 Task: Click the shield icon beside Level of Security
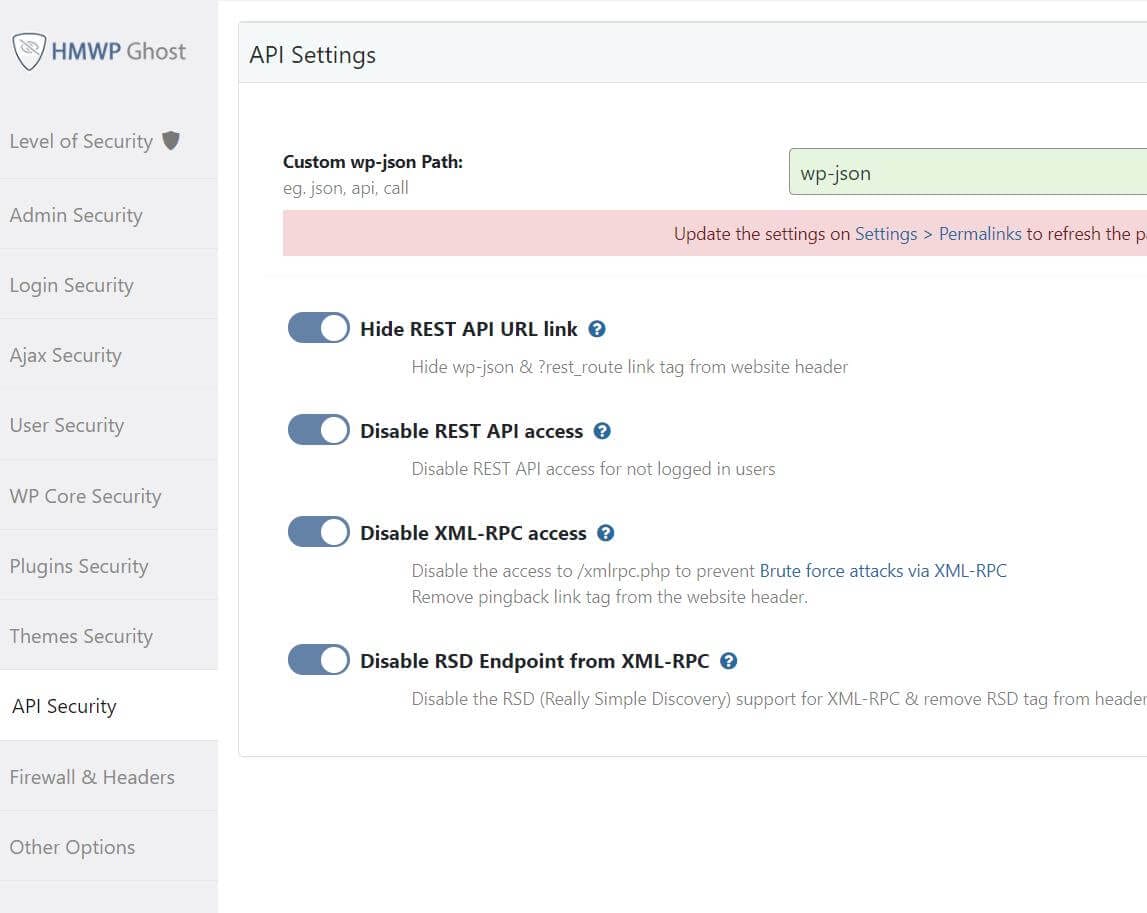pyautogui.click(x=171, y=141)
